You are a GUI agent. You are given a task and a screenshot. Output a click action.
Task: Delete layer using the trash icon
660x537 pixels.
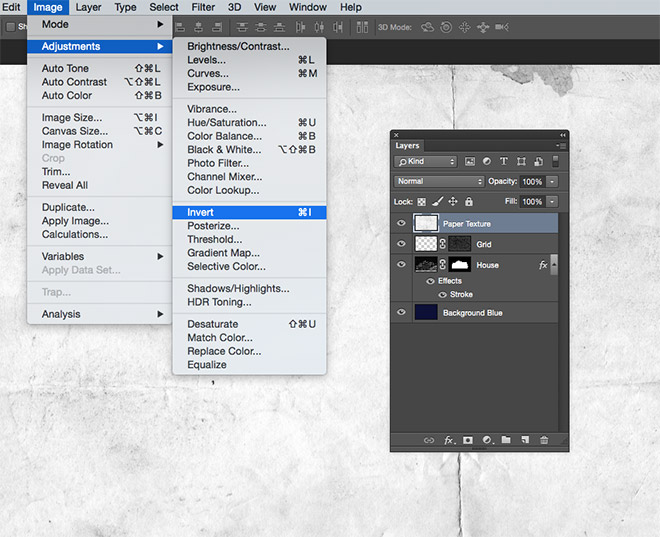(544, 440)
